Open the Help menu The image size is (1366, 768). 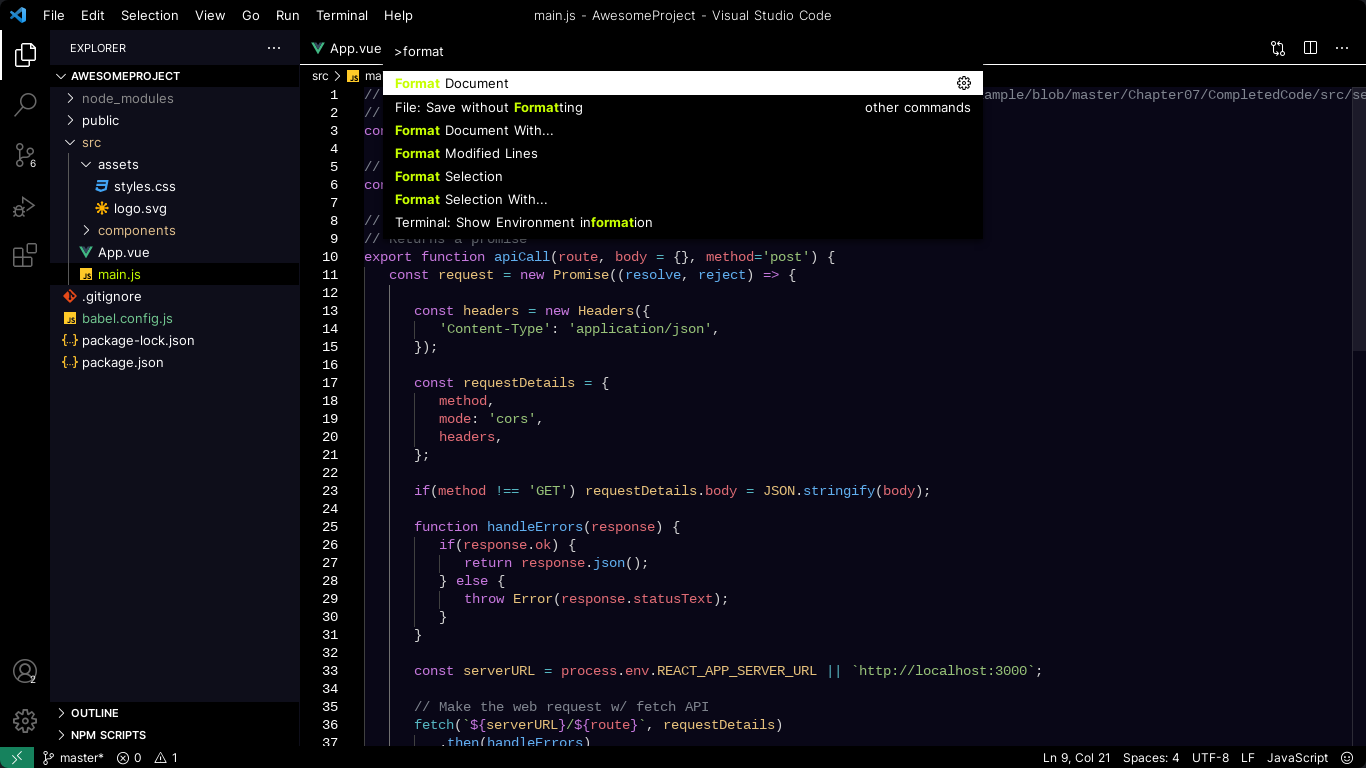(398, 15)
